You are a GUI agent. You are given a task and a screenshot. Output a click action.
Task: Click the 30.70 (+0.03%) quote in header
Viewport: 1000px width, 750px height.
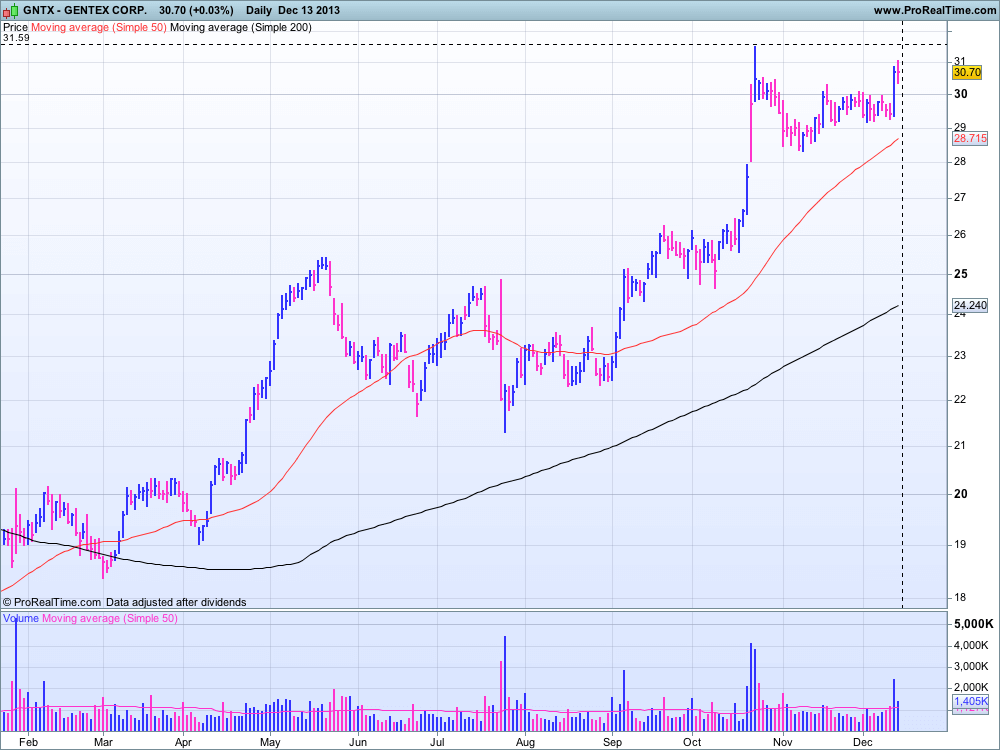click(x=196, y=10)
